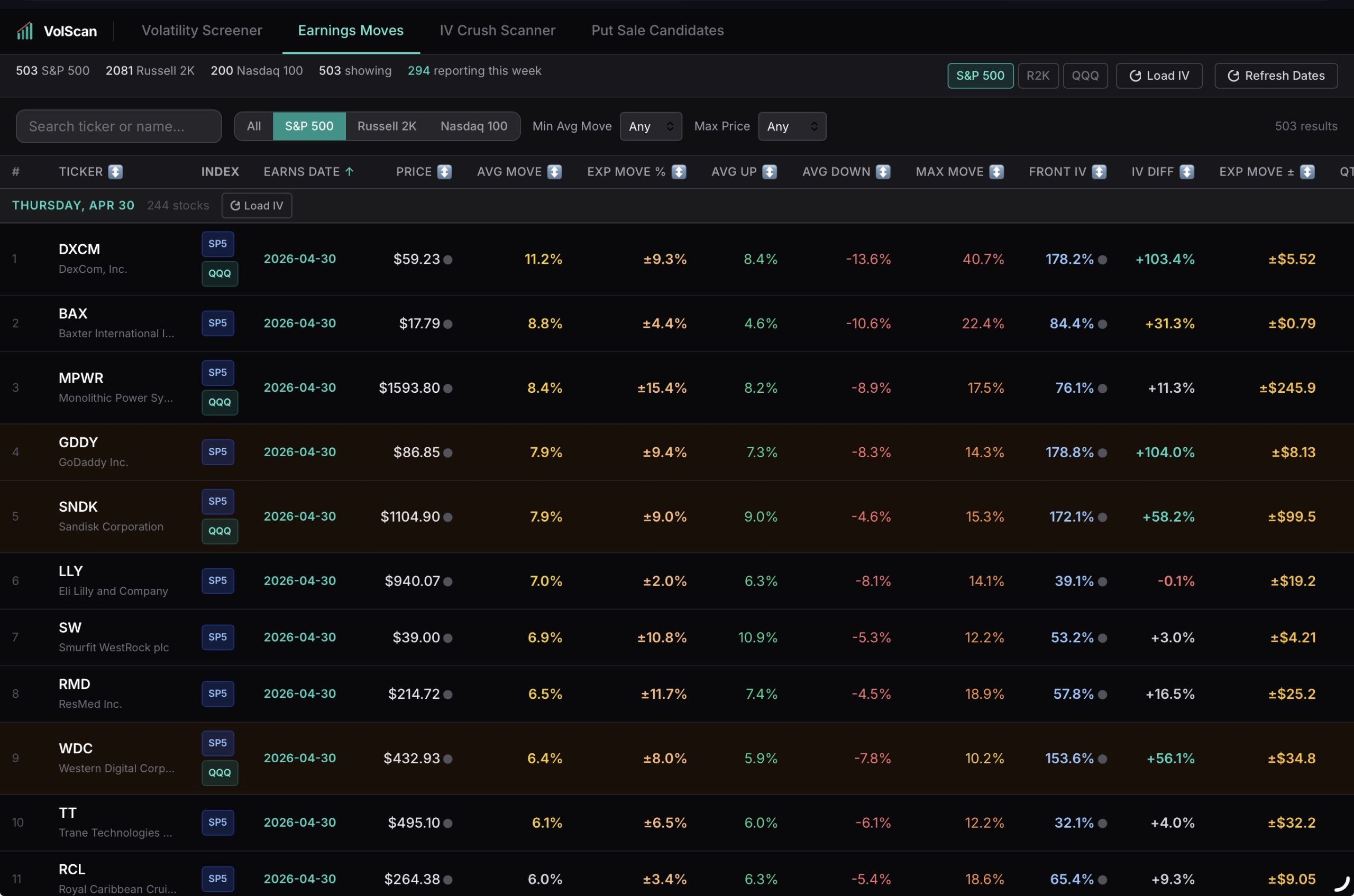Screen dimensions: 1354x896
Task: Sort by AVG UP using its sort icon
Action: pyautogui.click(x=770, y=172)
